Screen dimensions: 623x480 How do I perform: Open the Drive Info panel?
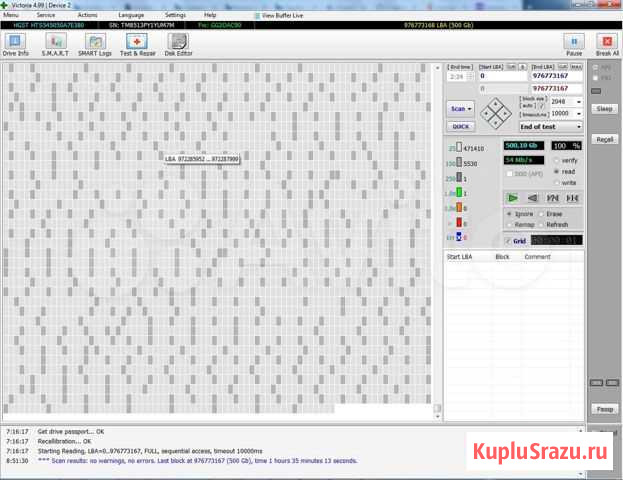point(17,43)
